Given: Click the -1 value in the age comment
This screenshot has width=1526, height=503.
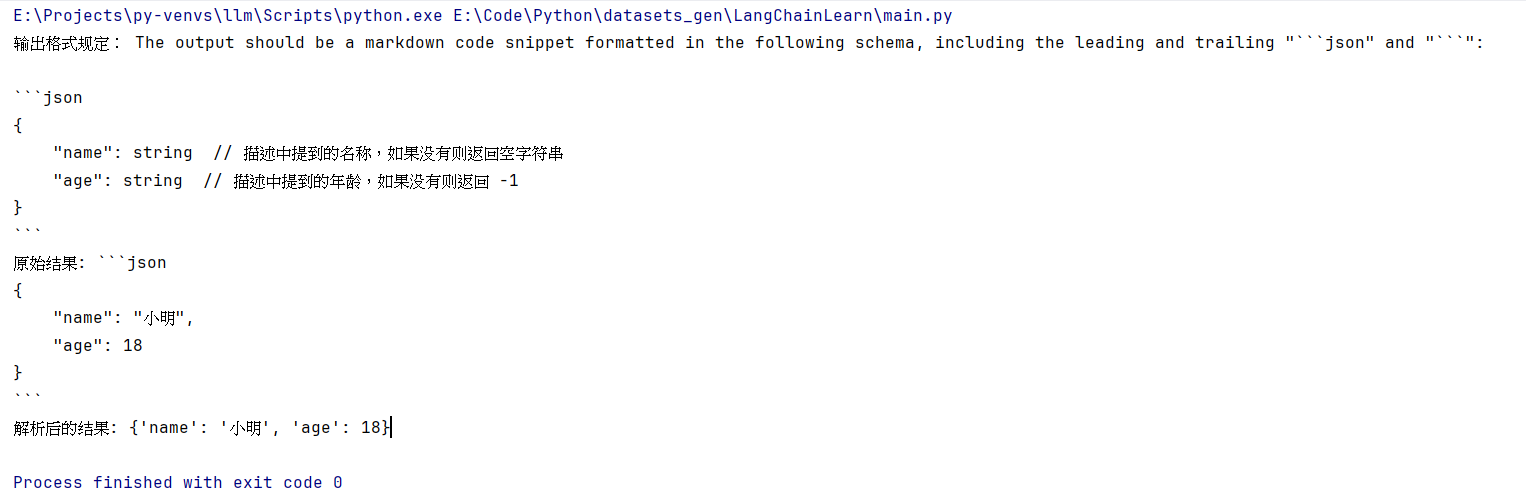Looking at the screenshot, I should click(508, 181).
